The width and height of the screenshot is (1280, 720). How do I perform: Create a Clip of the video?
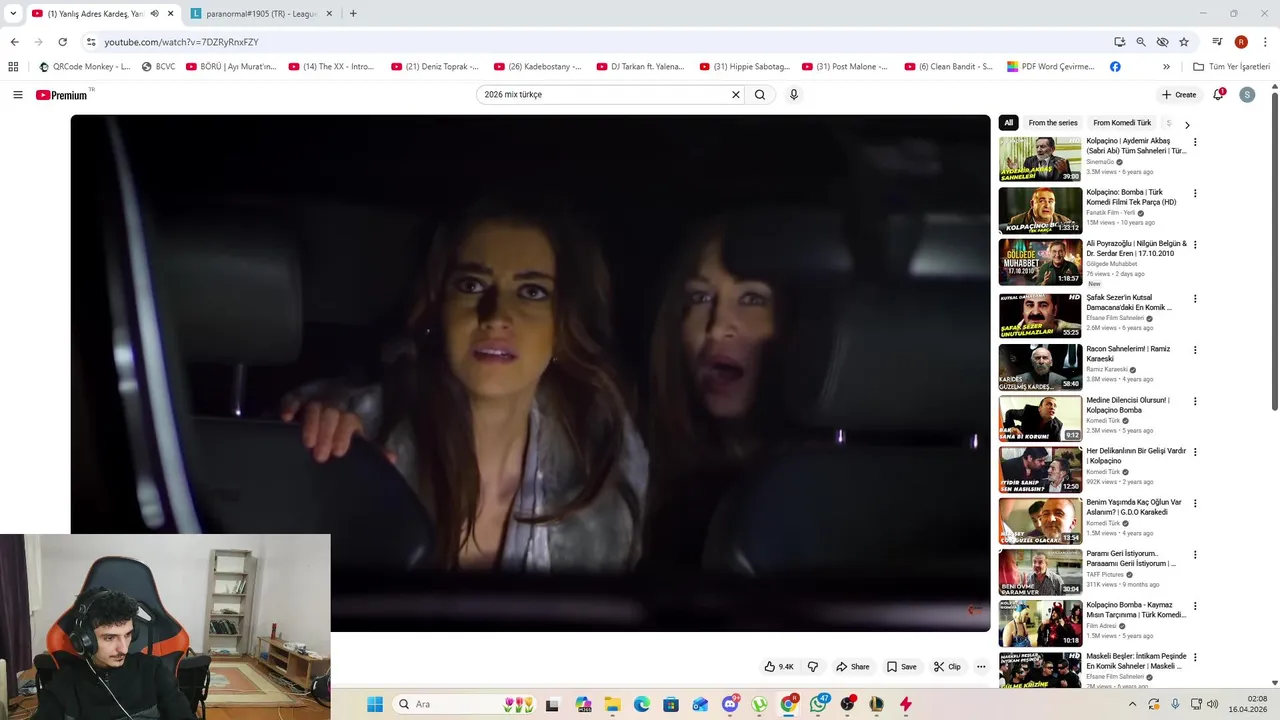(947, 667)
